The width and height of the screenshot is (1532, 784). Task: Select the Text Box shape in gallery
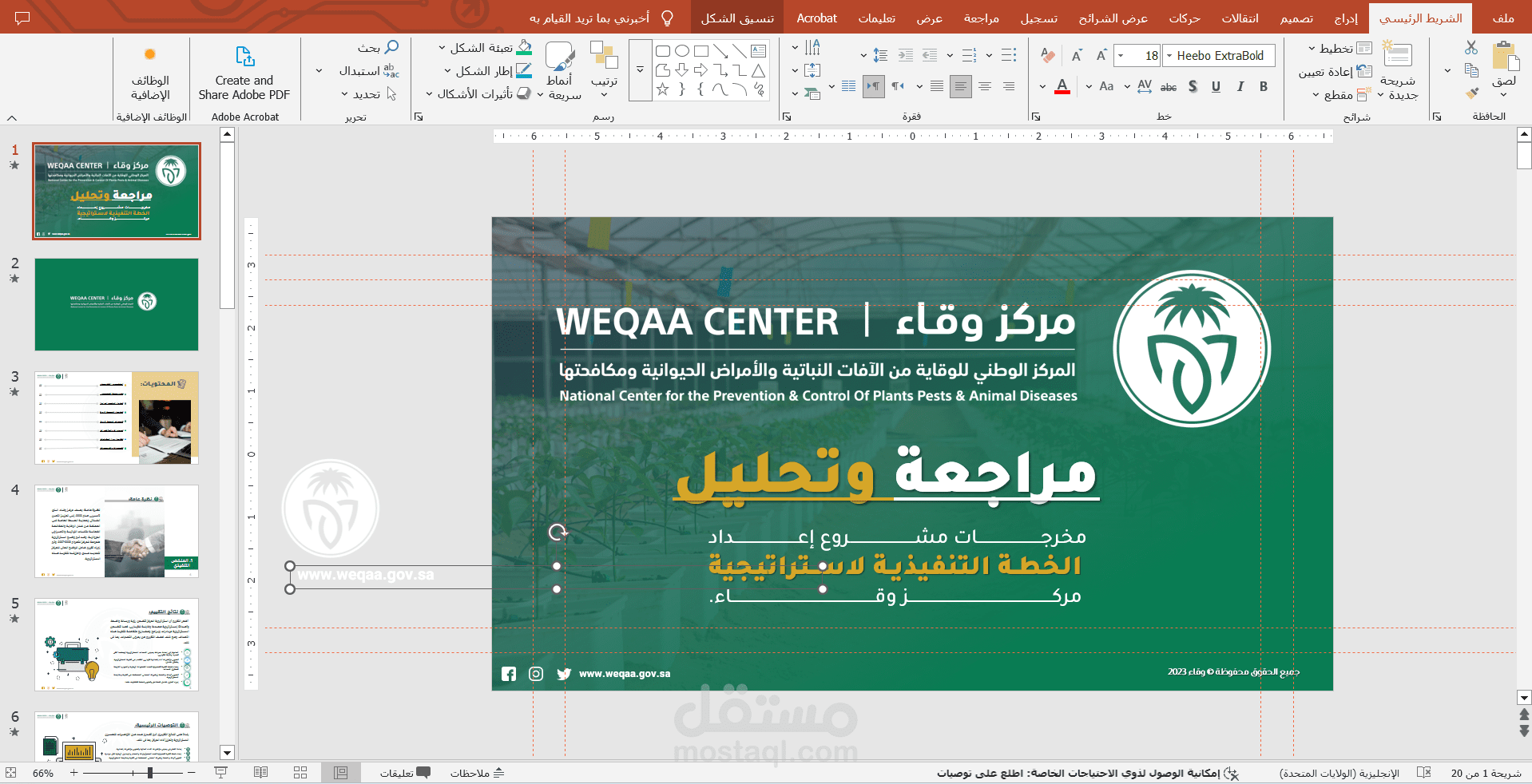tap(759, 51)
